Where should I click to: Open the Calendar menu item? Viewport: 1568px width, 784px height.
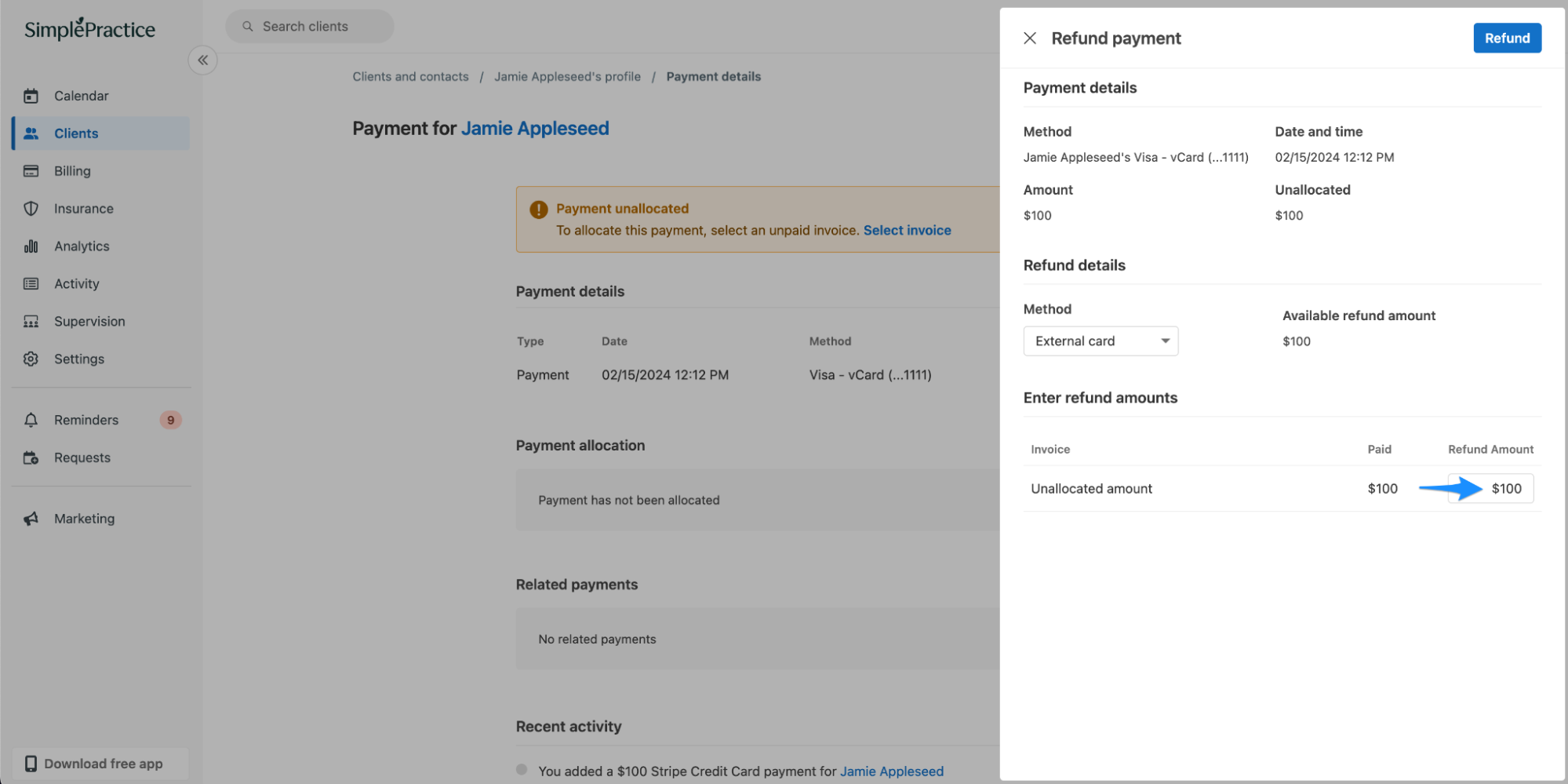[x=100, y=96]
